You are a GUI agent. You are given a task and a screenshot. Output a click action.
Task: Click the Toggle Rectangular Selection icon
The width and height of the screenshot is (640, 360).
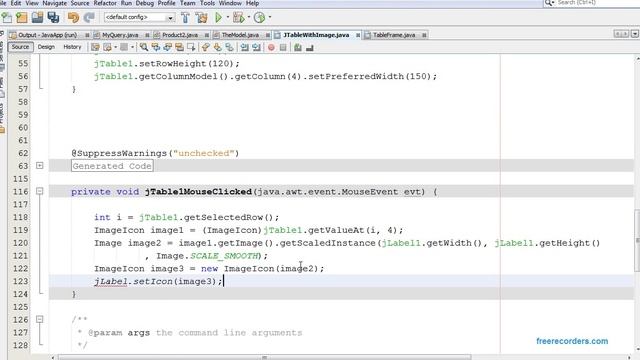(x=191, y=47)
